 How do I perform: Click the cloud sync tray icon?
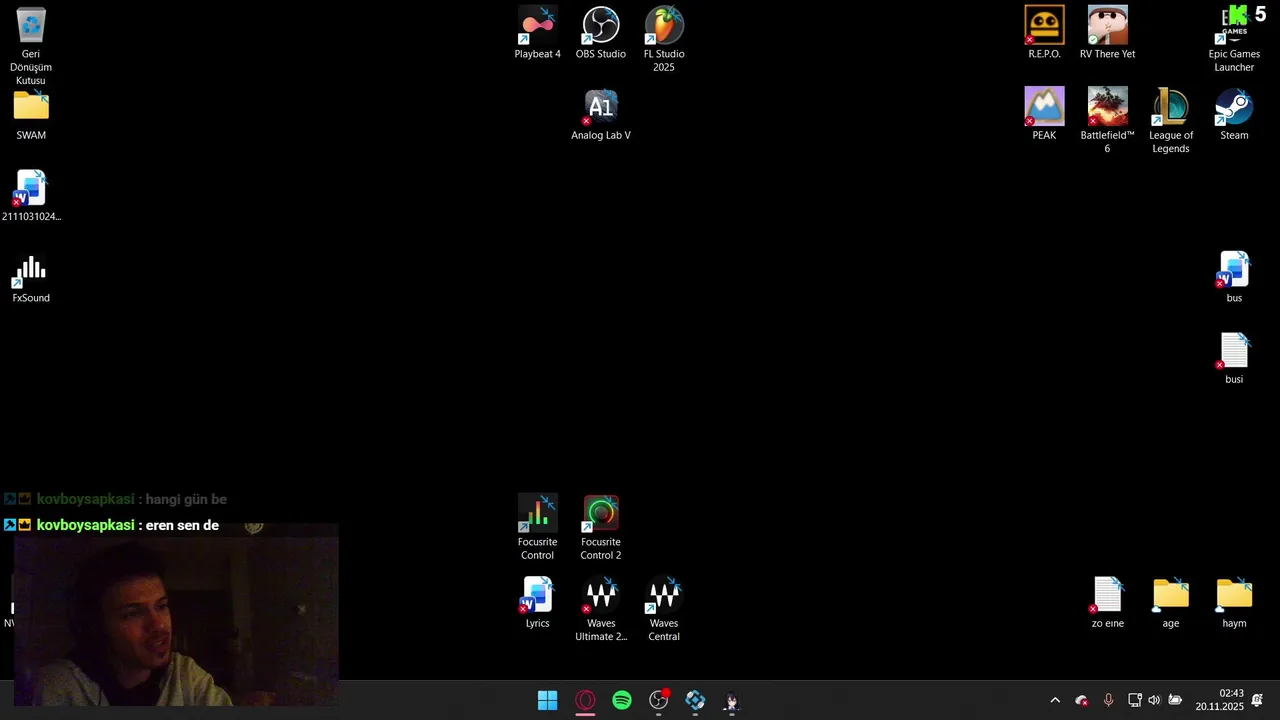click(x=1081, y=701)
